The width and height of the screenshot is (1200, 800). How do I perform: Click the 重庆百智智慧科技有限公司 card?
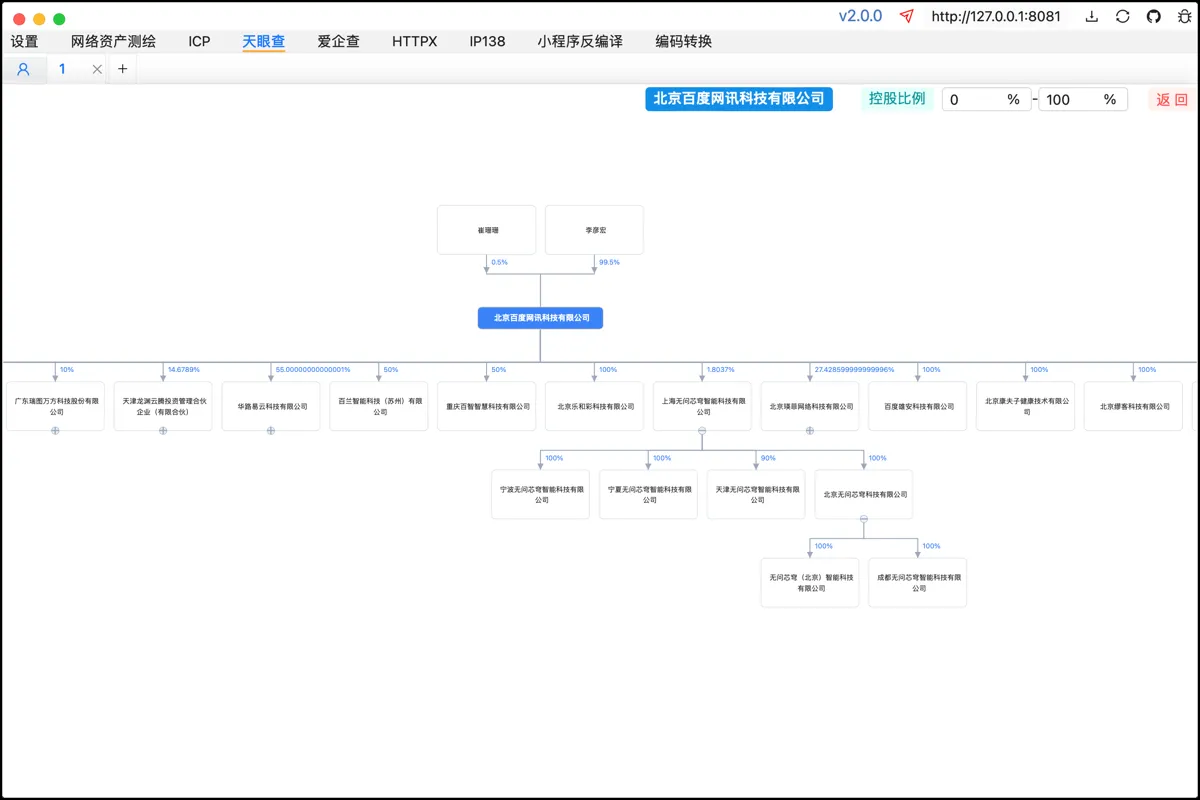tap(487, 406)
